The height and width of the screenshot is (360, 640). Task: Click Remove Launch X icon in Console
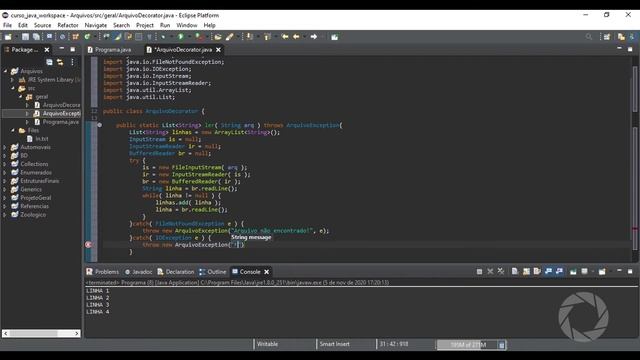[x=490, y=271]
